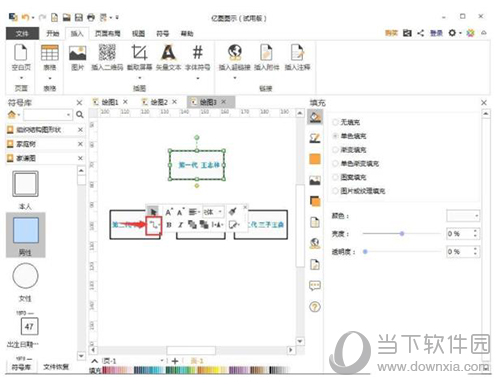Open font symbols (字体符号) tool
The image size is (500, 385).
tap(198, 57)
